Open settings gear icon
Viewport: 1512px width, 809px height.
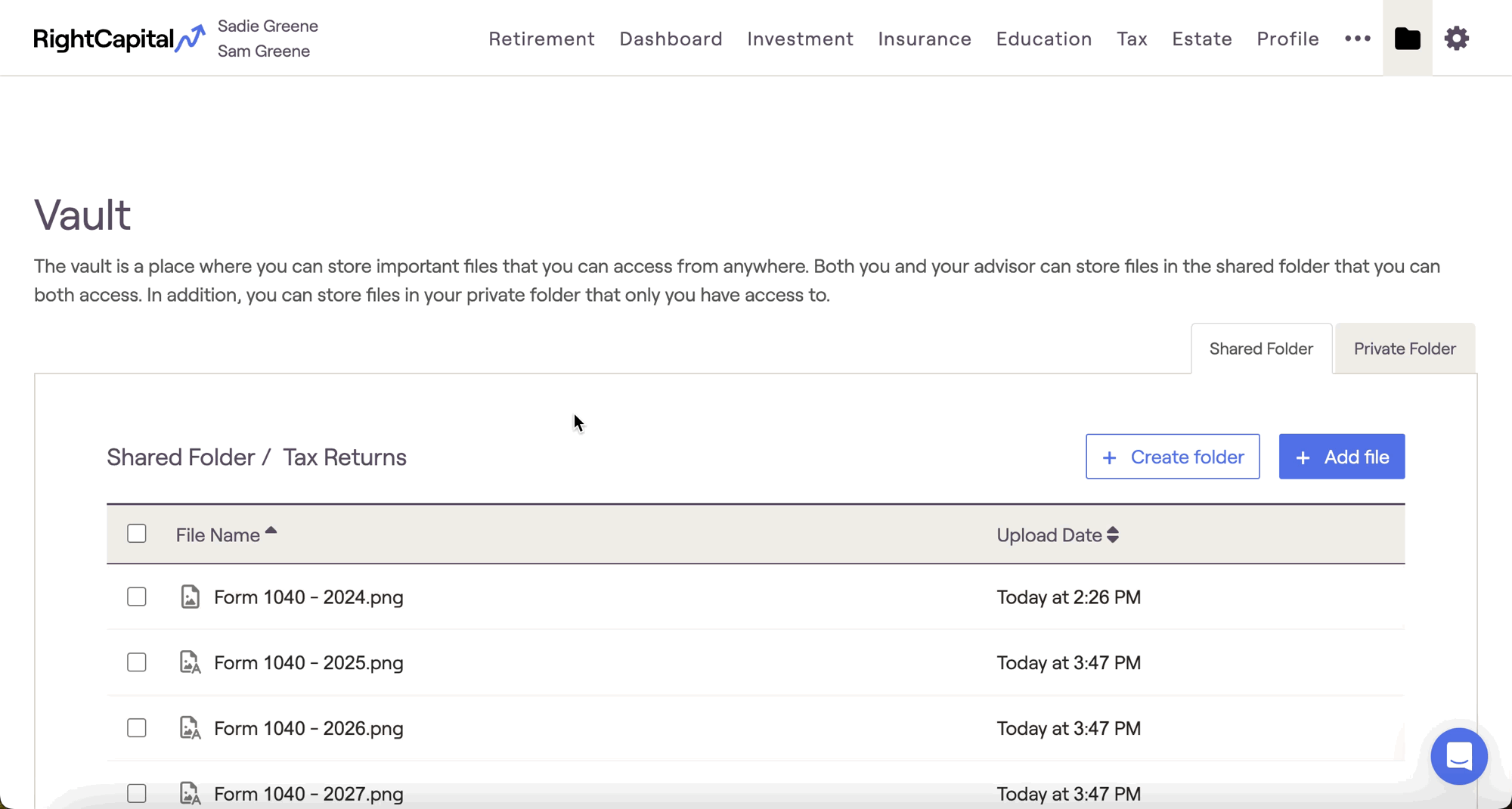pos(1456,39)
